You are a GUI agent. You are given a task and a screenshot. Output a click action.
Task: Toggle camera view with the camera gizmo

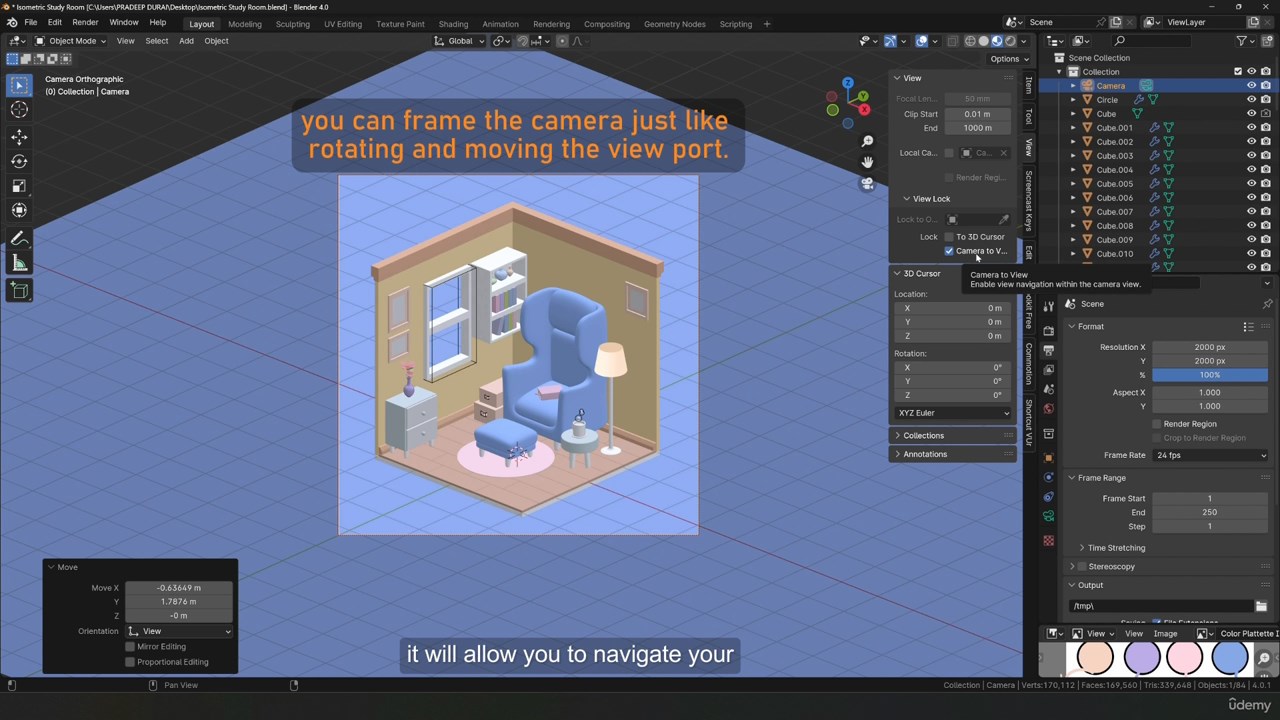867,184
